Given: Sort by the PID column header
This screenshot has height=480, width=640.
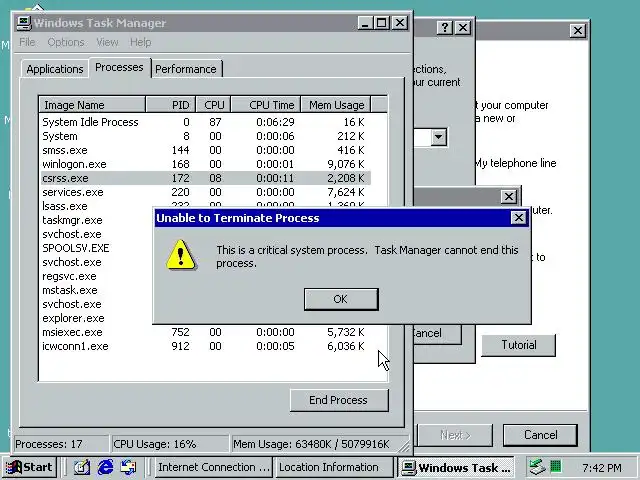Looking at the screenshot, I should (171, 105).
